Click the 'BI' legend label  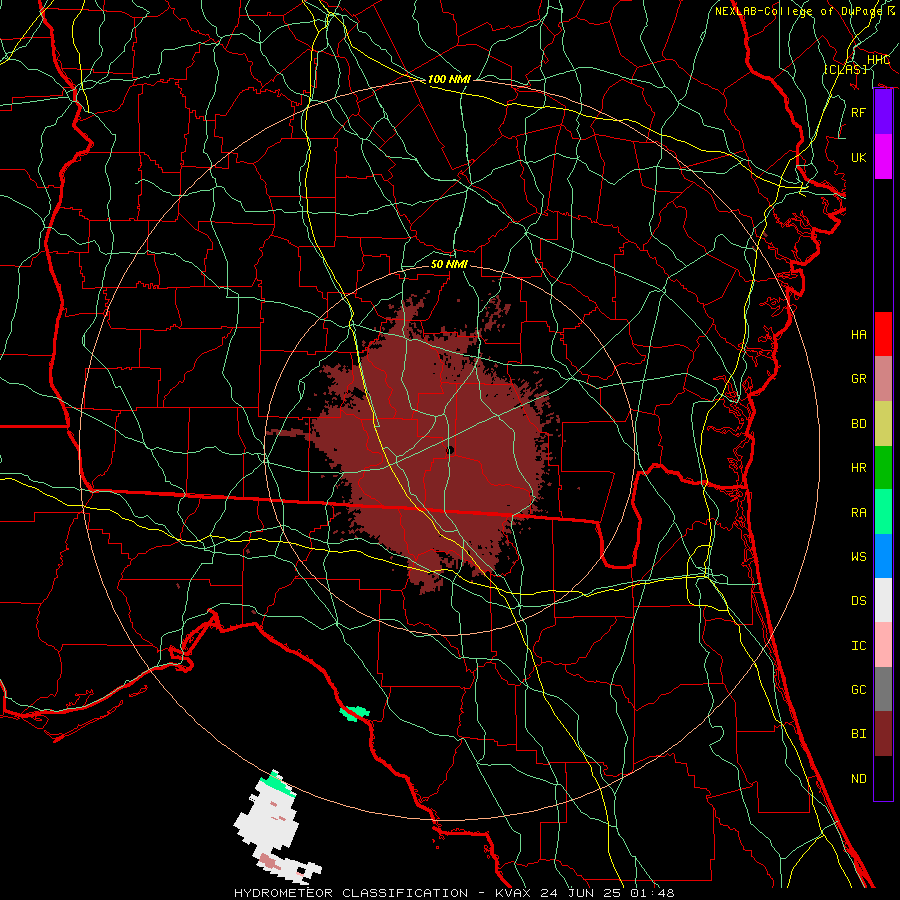859,734
